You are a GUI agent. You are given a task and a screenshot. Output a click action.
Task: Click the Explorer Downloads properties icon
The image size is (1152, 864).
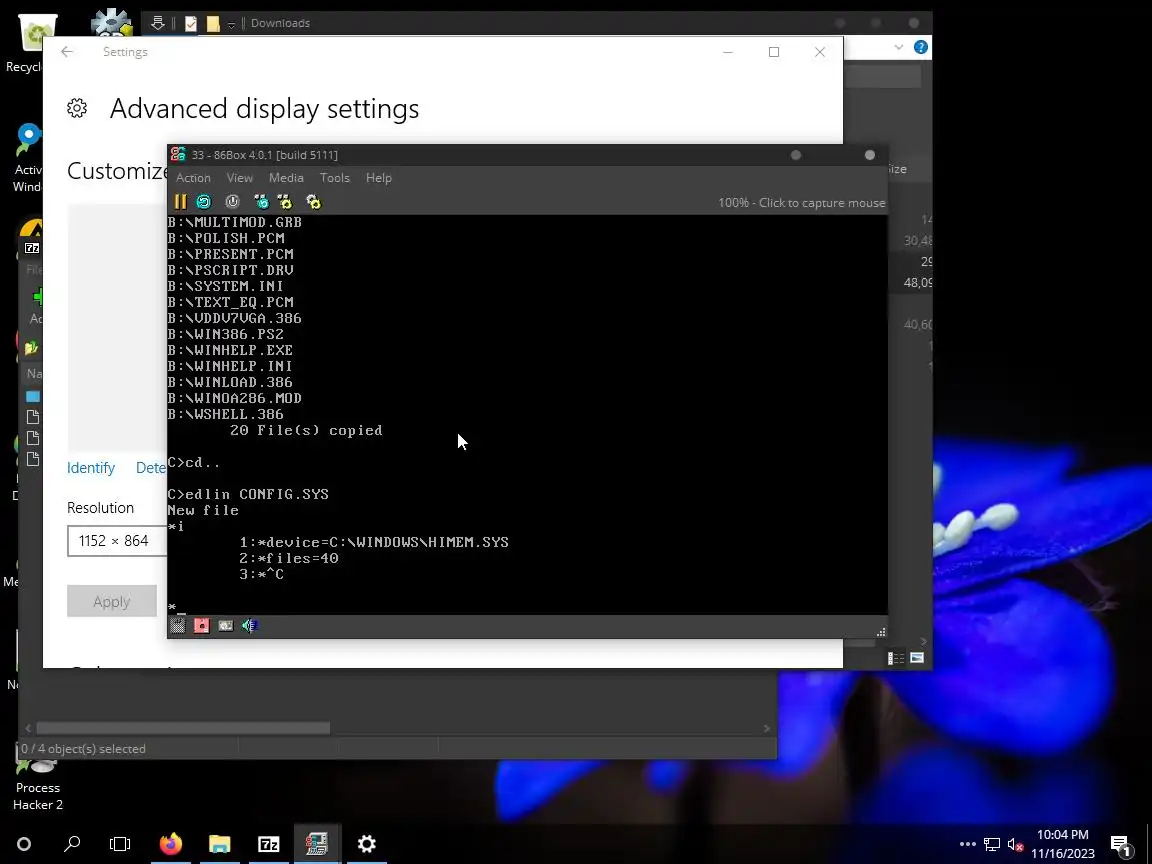(x=190, y=24)
